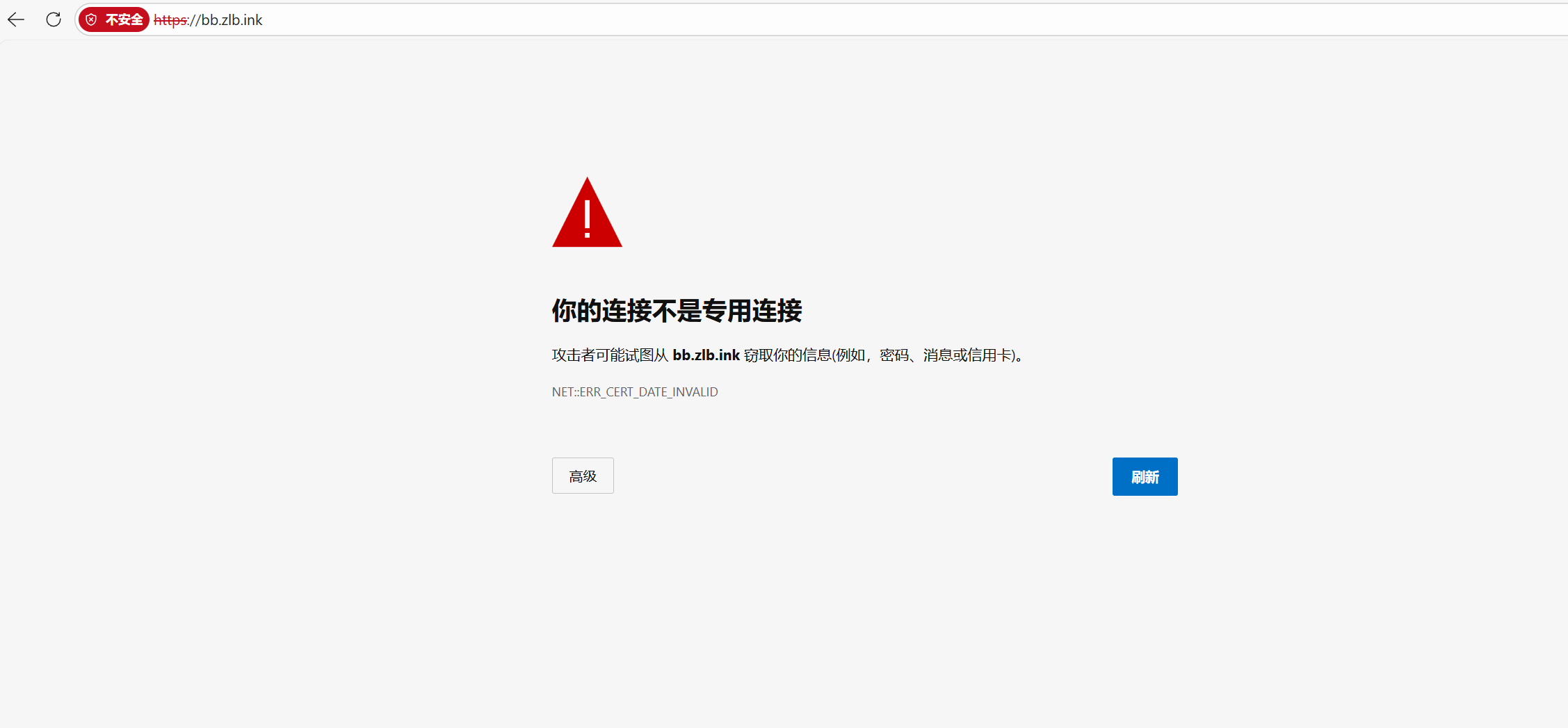Select the bb.zlb.ink text in address bar
The image size is (1568, 728).
232,20
